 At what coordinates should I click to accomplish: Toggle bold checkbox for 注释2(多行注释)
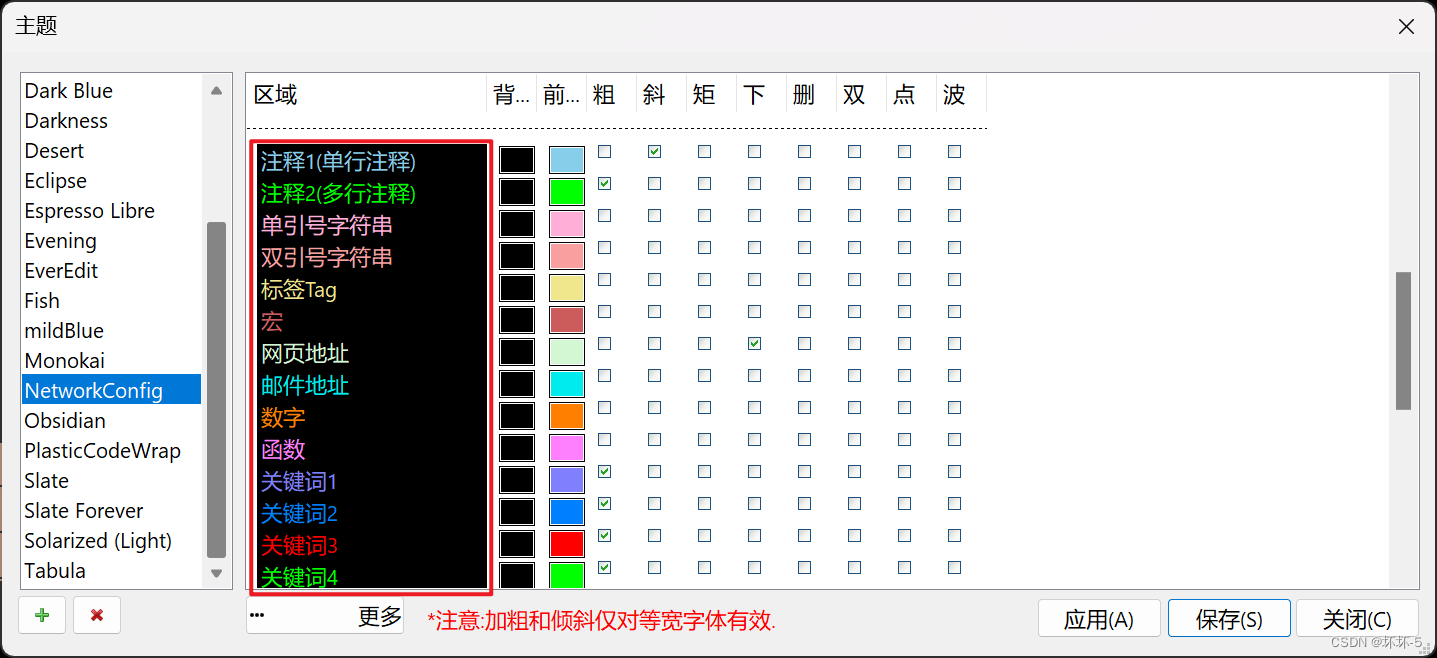coord(604,184)
